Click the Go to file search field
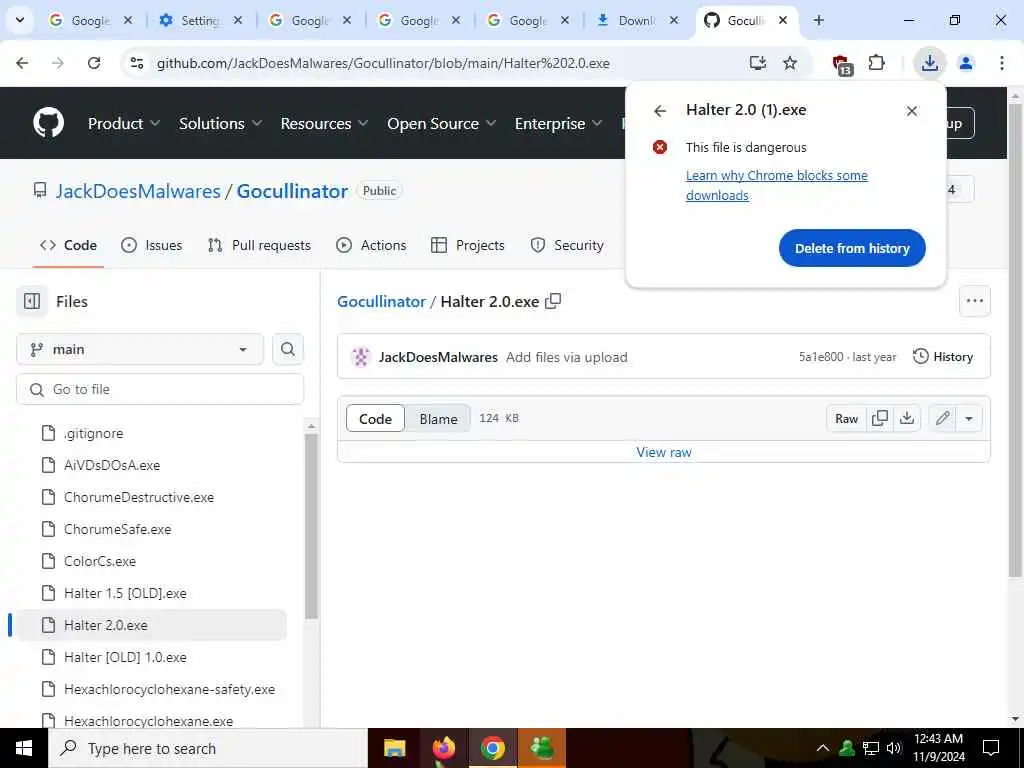Image resolution: width=1024 pixels, height=768 pixels. 160,389
